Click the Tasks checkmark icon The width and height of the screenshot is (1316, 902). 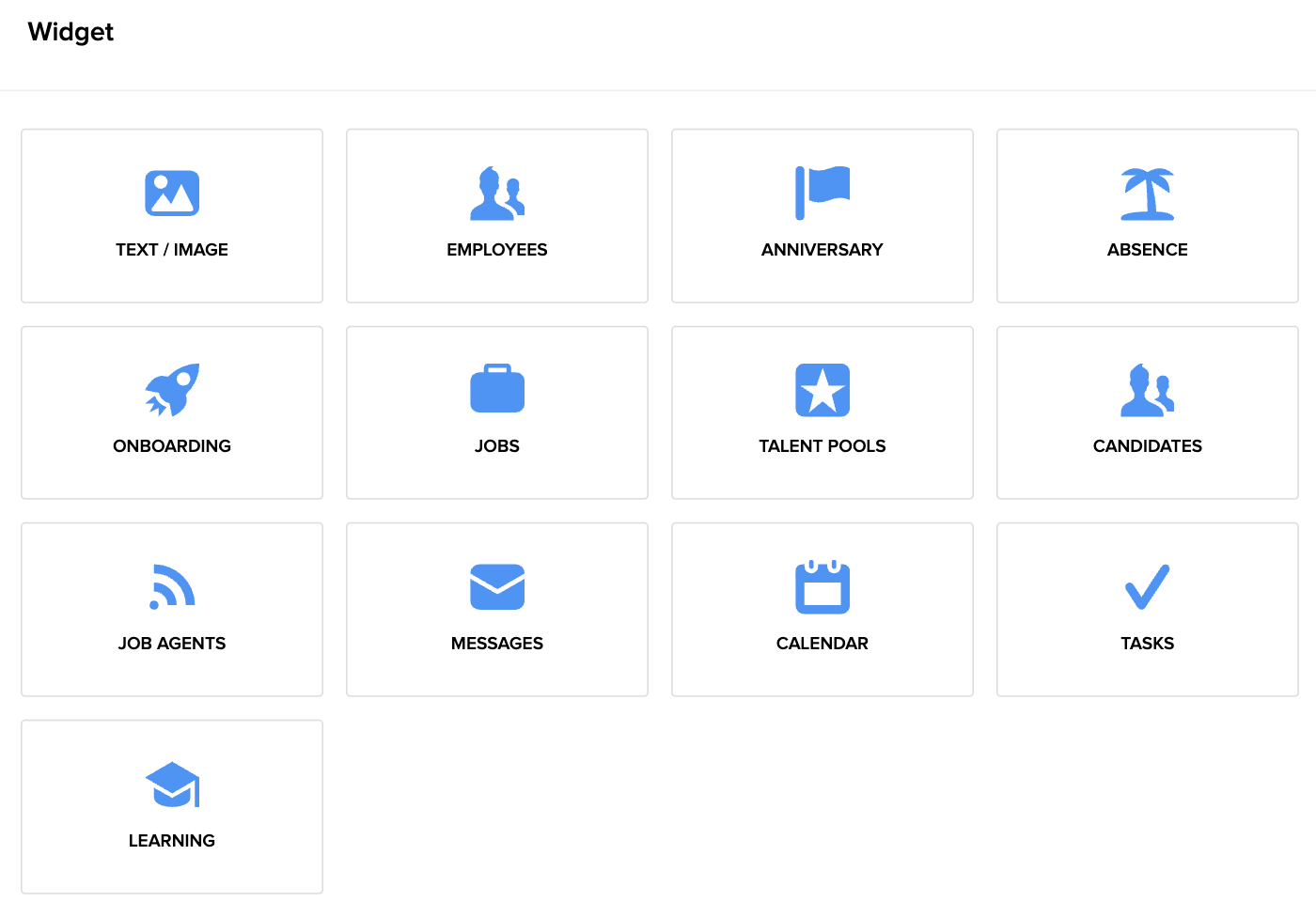1148,586
